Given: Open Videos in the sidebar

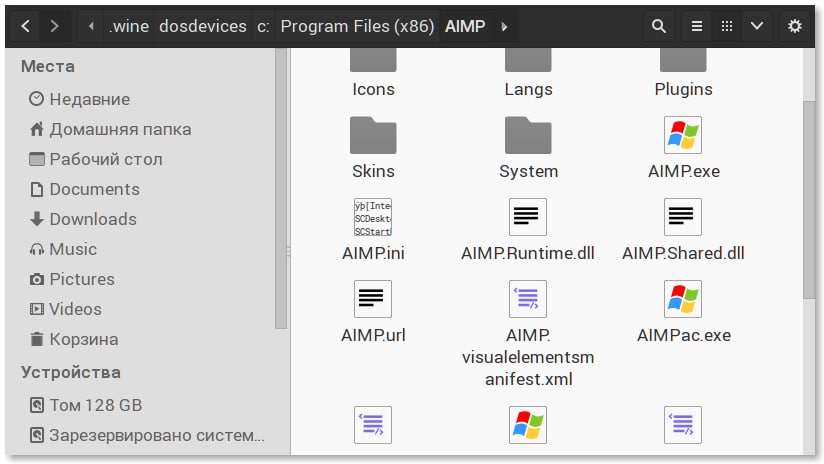Looking at the screenshot, I should tap(65, 309).
